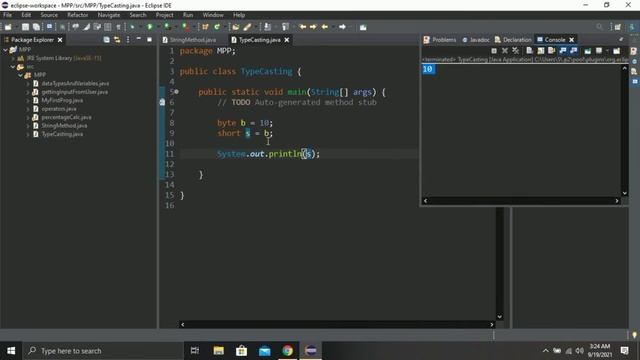Click the Clear Console icon
Viewport: 640px width, 360px height.
point(529,51)
